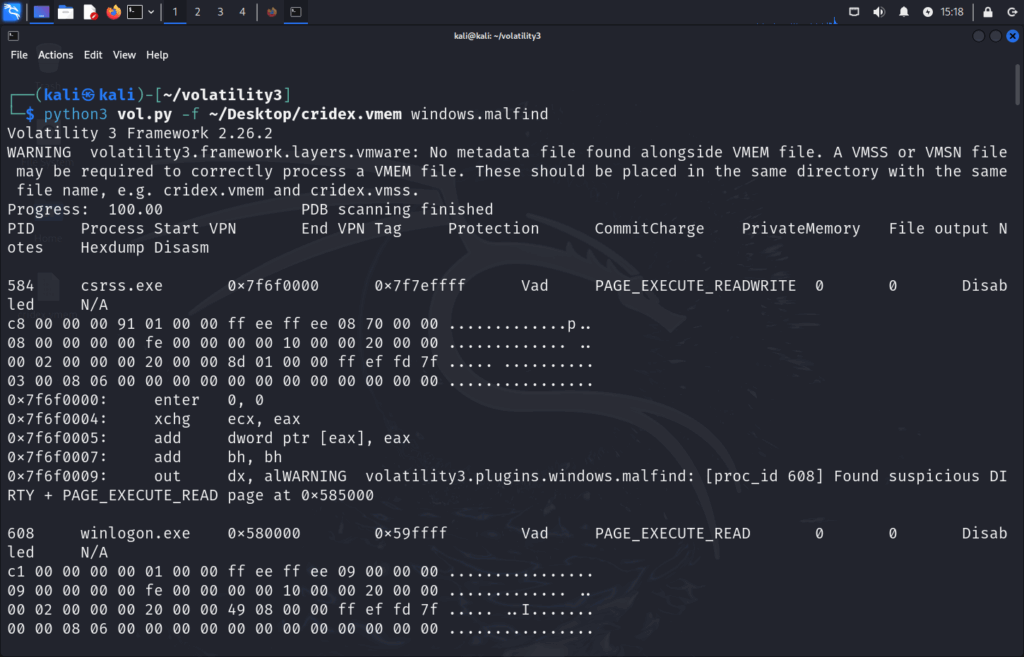Open the file manager panel icon
This screenshot has height=657, width=1024.
tap(65, 12)
